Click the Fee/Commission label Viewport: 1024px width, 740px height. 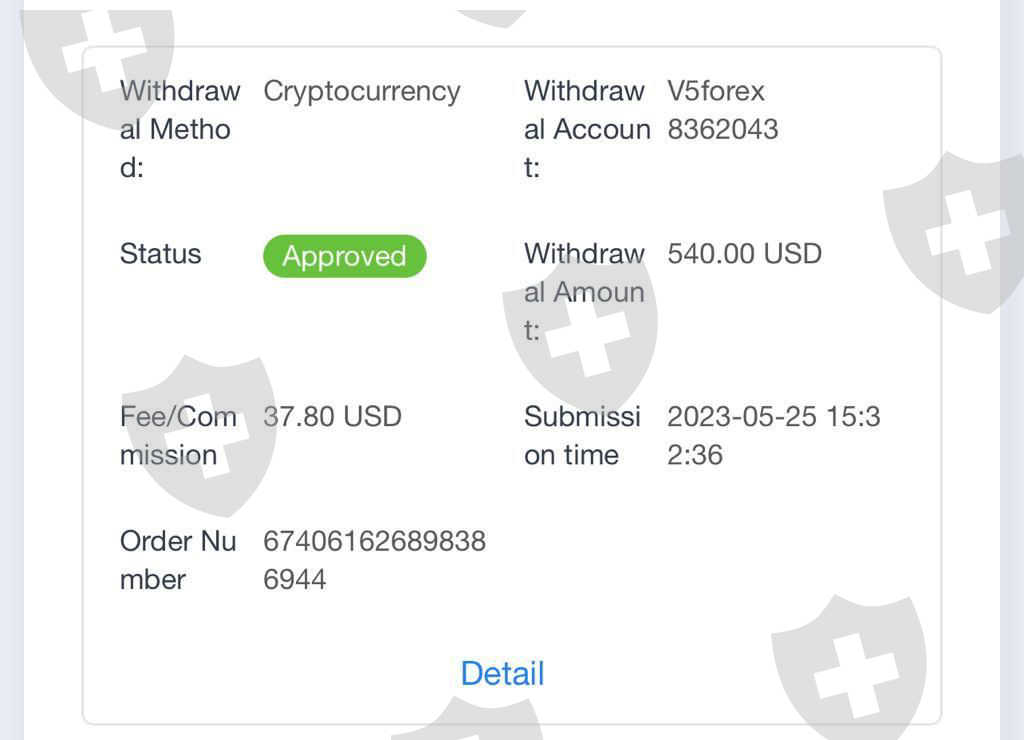[x=177, y=436]
